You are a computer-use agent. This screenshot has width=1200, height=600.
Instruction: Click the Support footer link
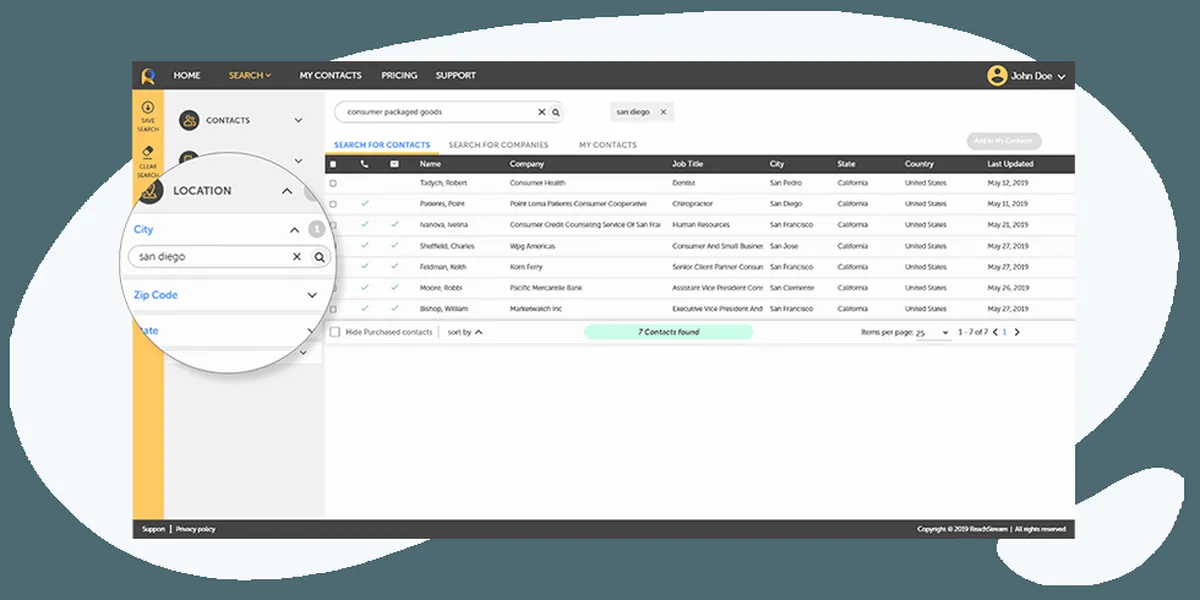[153, 529]
